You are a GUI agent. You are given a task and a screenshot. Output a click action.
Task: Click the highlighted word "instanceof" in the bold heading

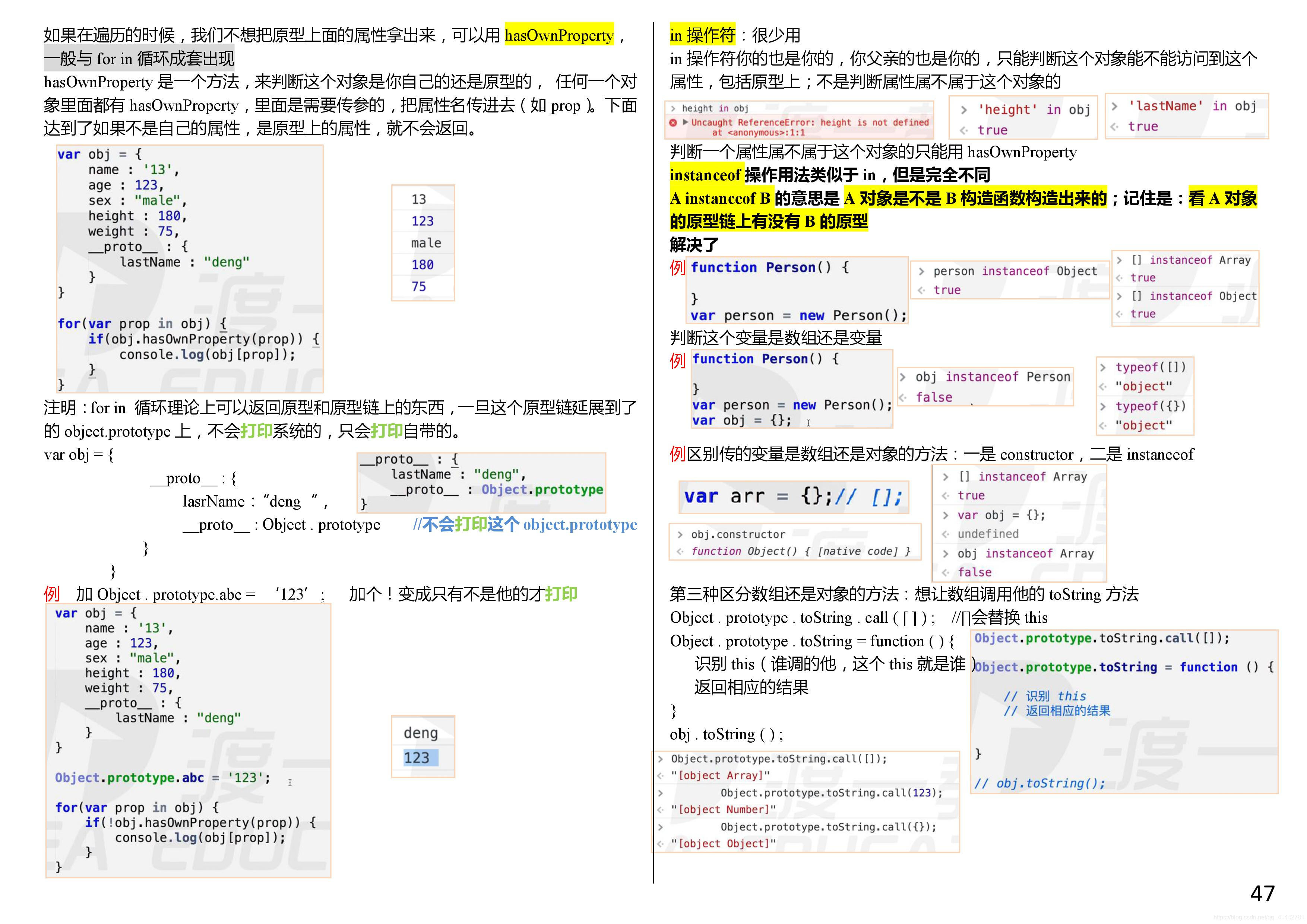(x=705, y=175)
